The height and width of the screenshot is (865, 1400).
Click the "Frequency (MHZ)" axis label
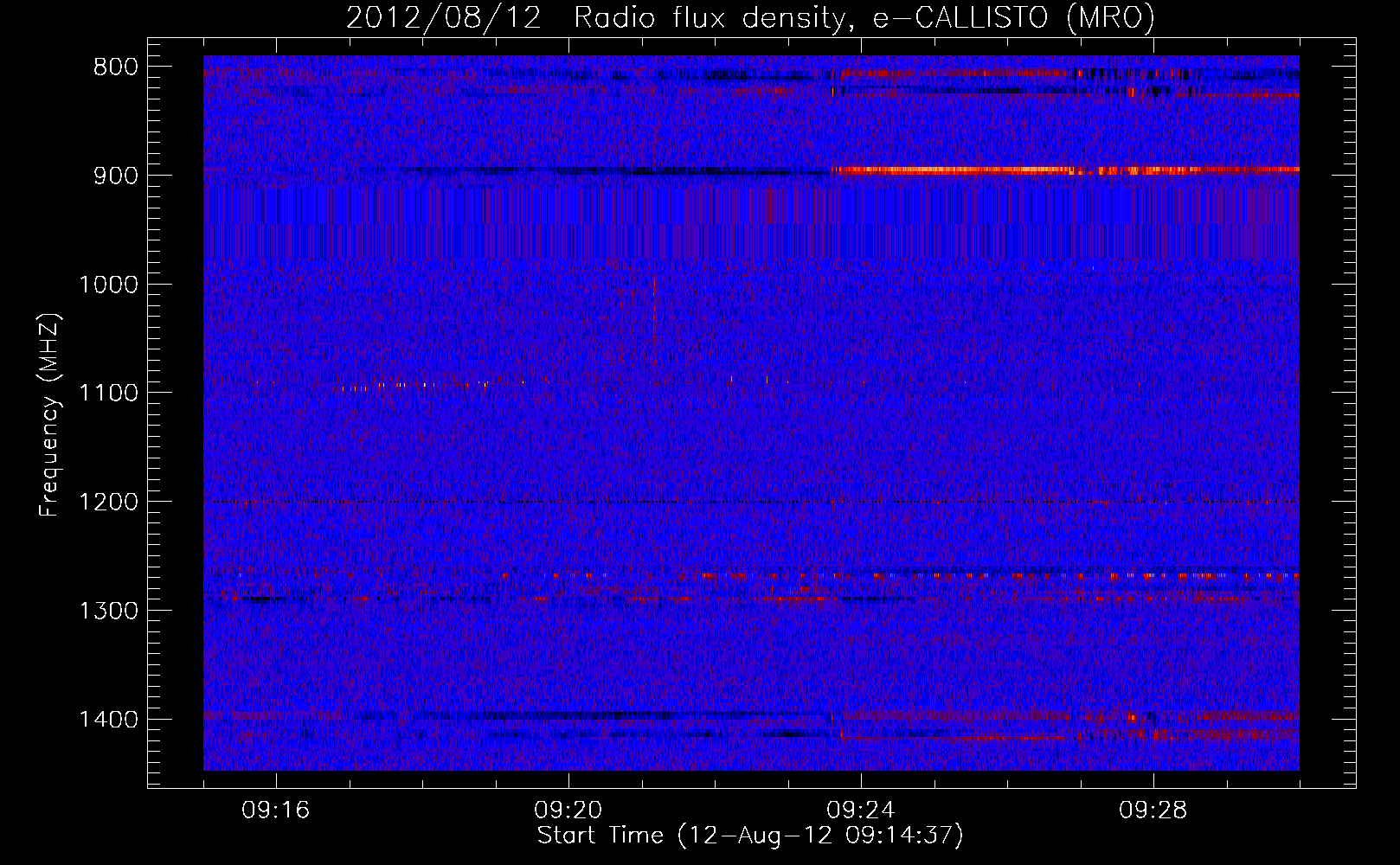pos(48,415)
